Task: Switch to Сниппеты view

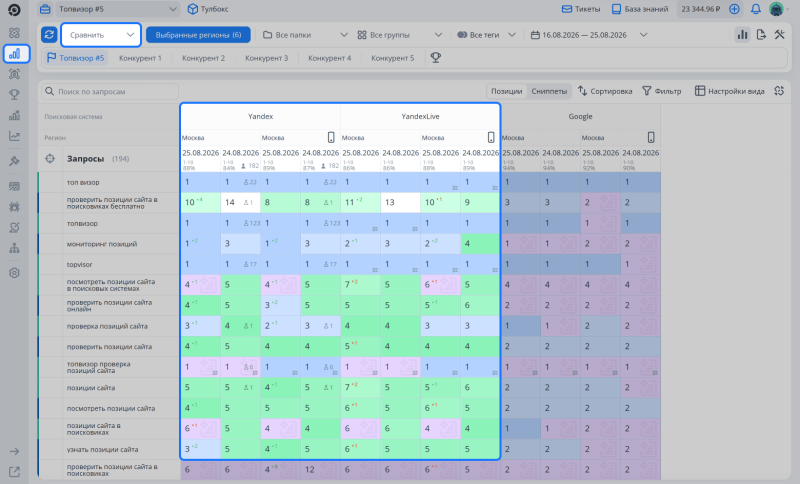Action: pos(549,91)
